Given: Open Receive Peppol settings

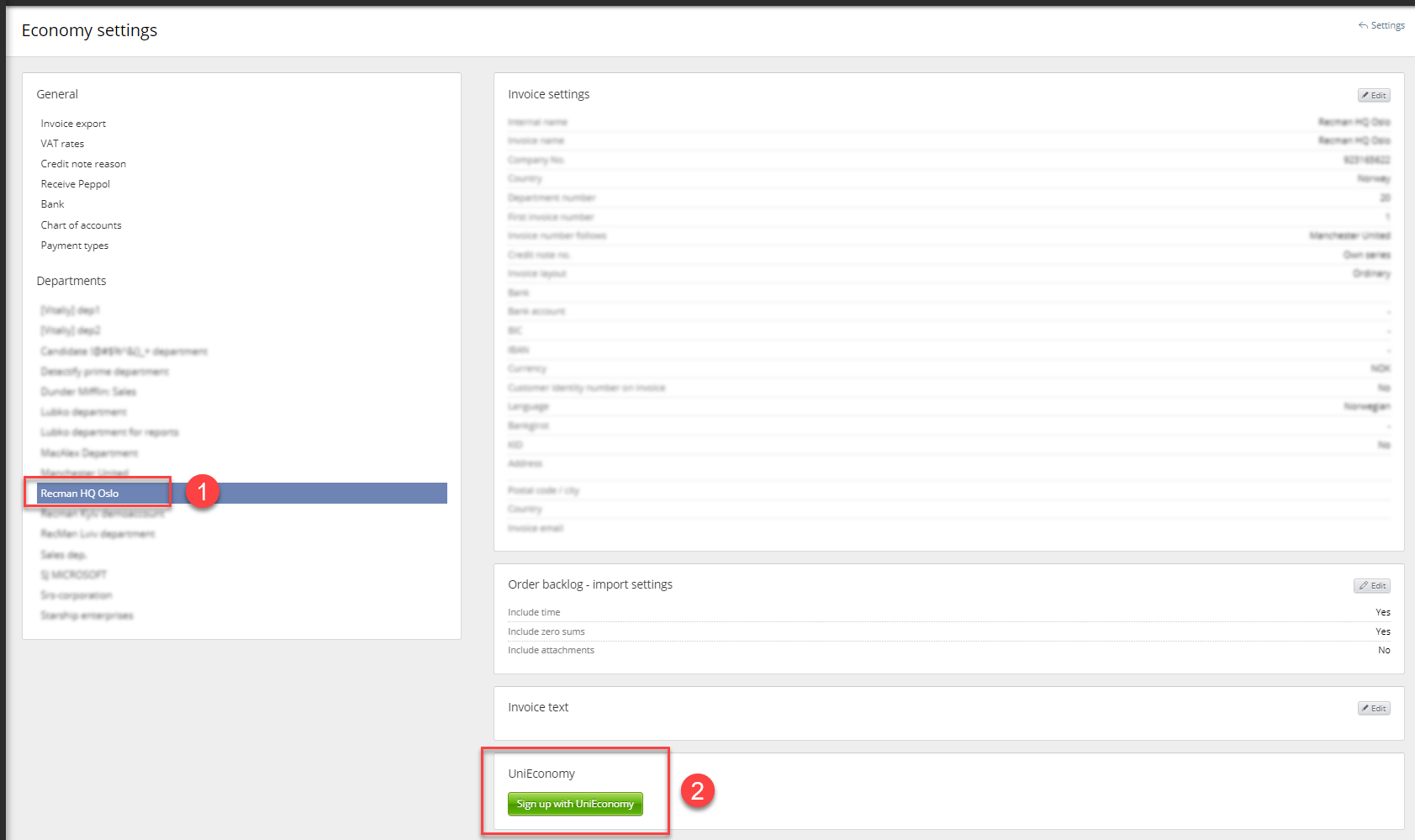Looking at the screenshot, I should [75, 184].
